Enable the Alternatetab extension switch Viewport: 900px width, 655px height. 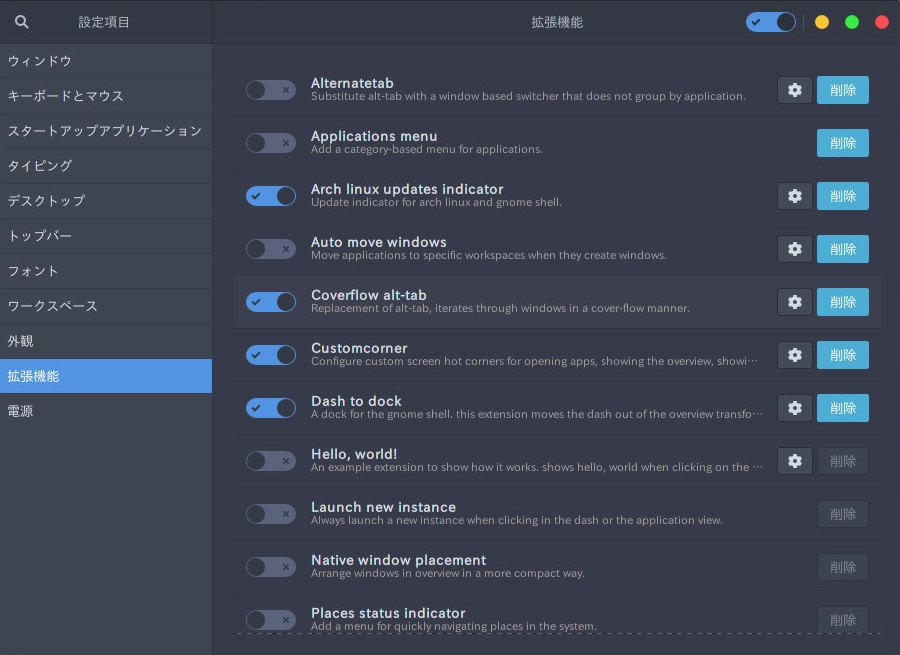[271, 90]
